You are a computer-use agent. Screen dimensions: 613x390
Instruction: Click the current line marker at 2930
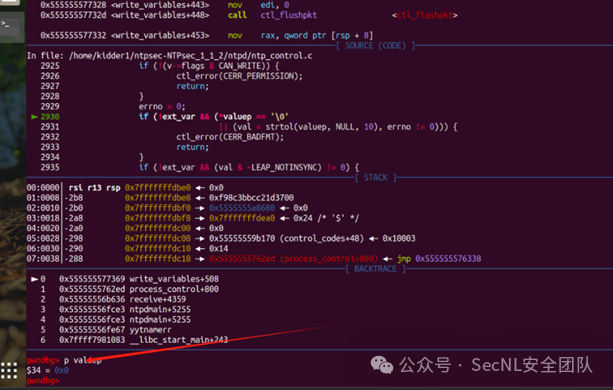click(x=45, y=116)
